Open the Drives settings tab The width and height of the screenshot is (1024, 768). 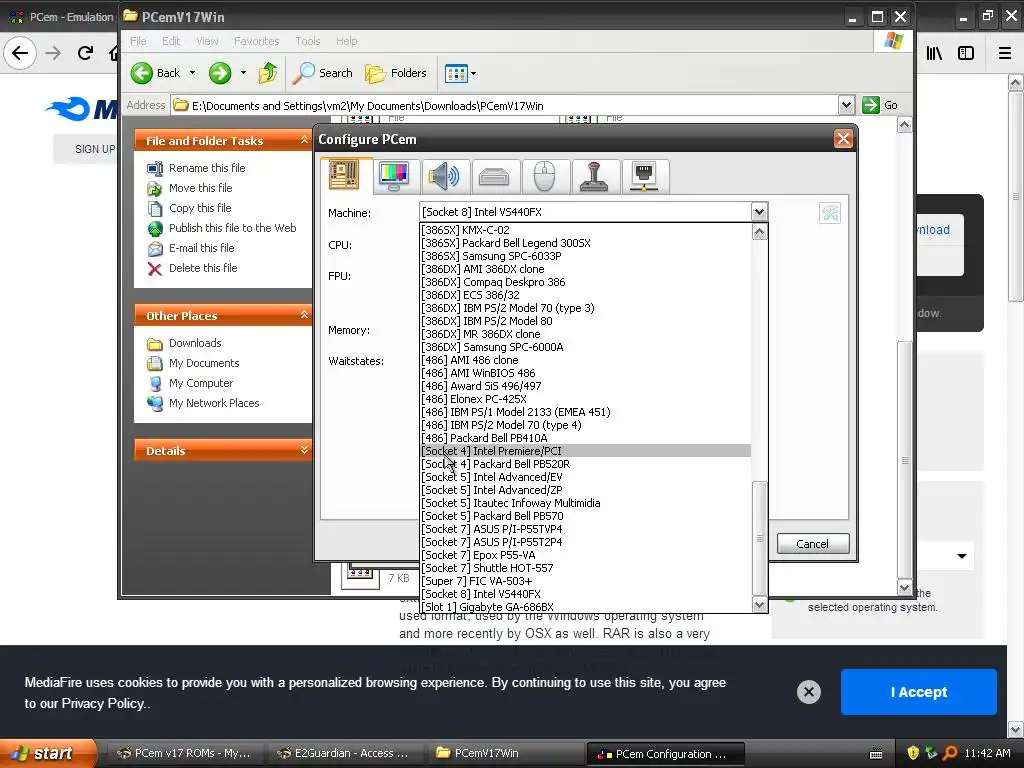[x=494, y=176]
